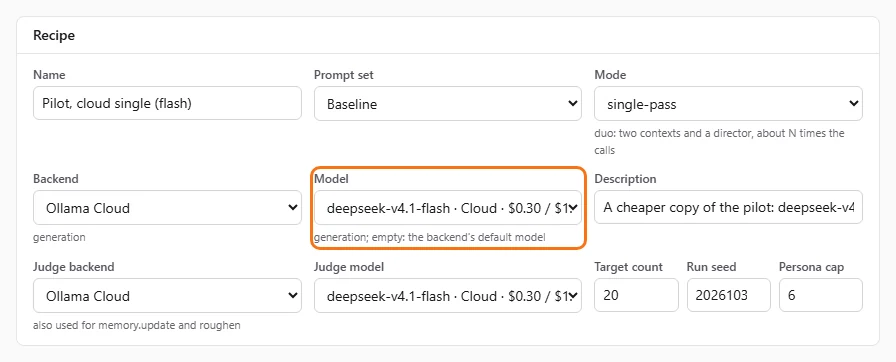
Task: Click the "Judge backend" label
Action: (x=74, y=267)
